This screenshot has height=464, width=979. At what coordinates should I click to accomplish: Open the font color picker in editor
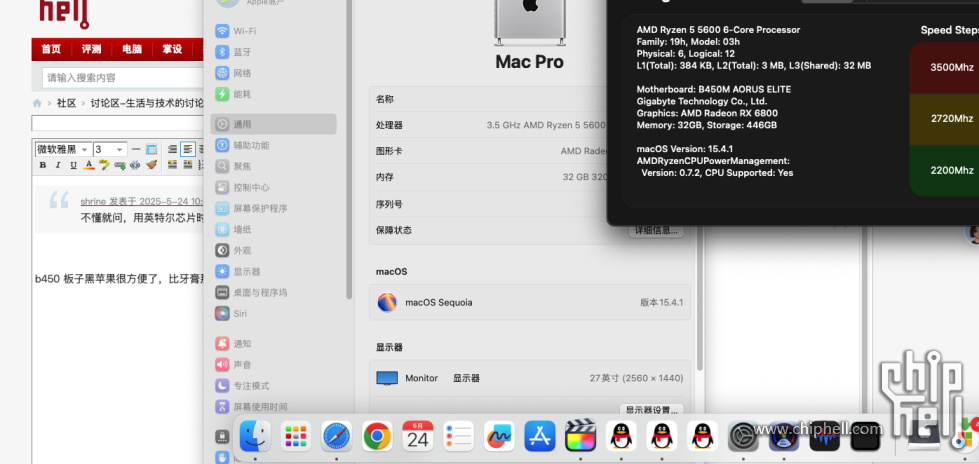point(89,165)
